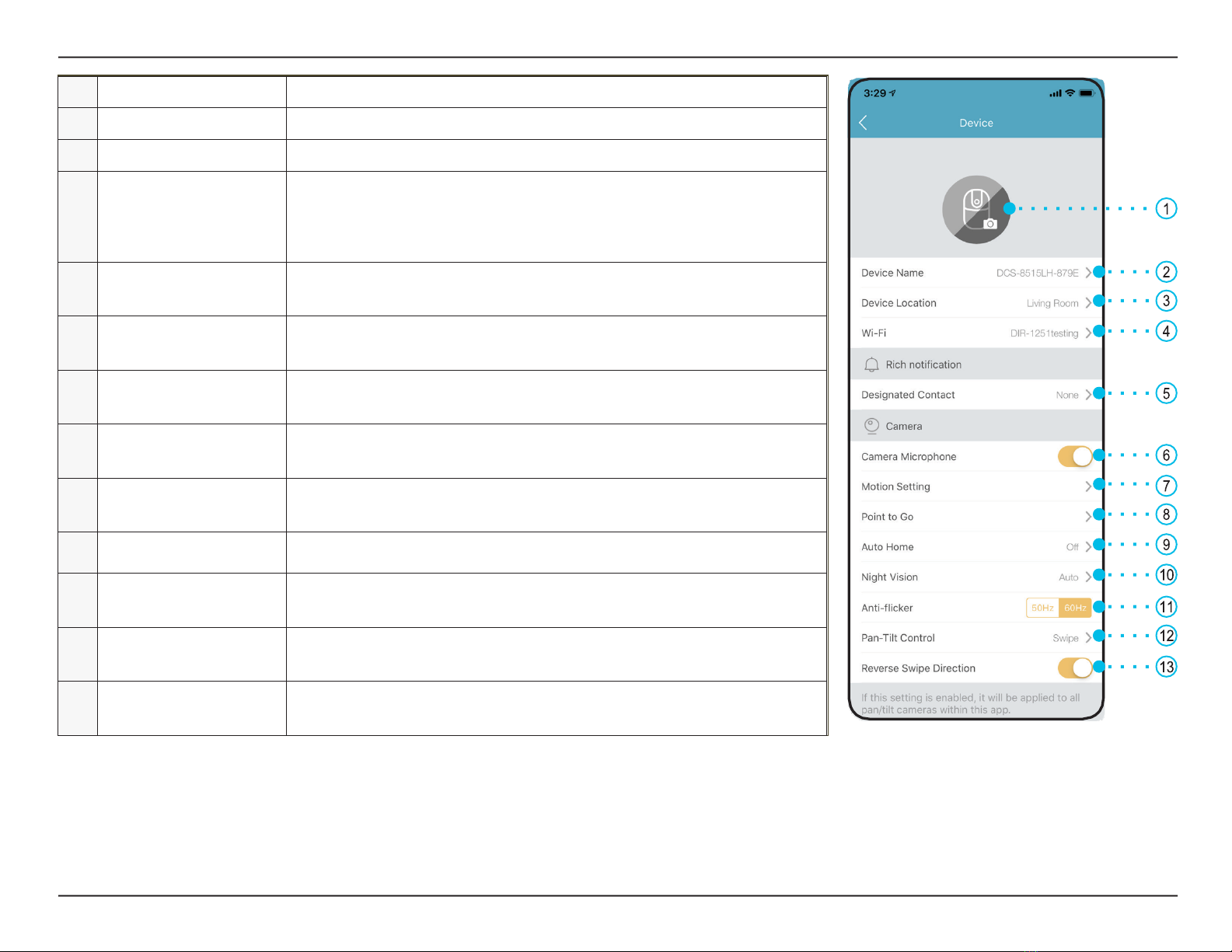
Task: Tap the Swipe value for Pan-Tilt
Action: tap(1066, 638)
